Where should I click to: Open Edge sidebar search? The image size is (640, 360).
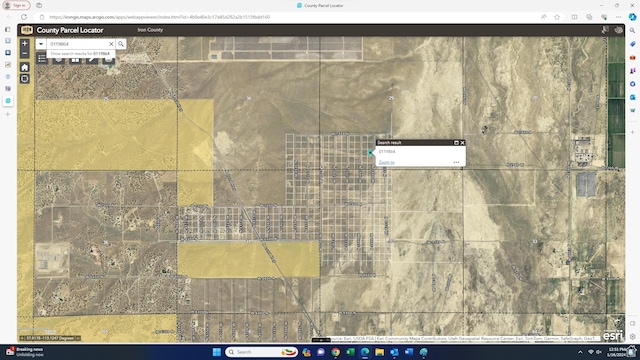point(632,31)
